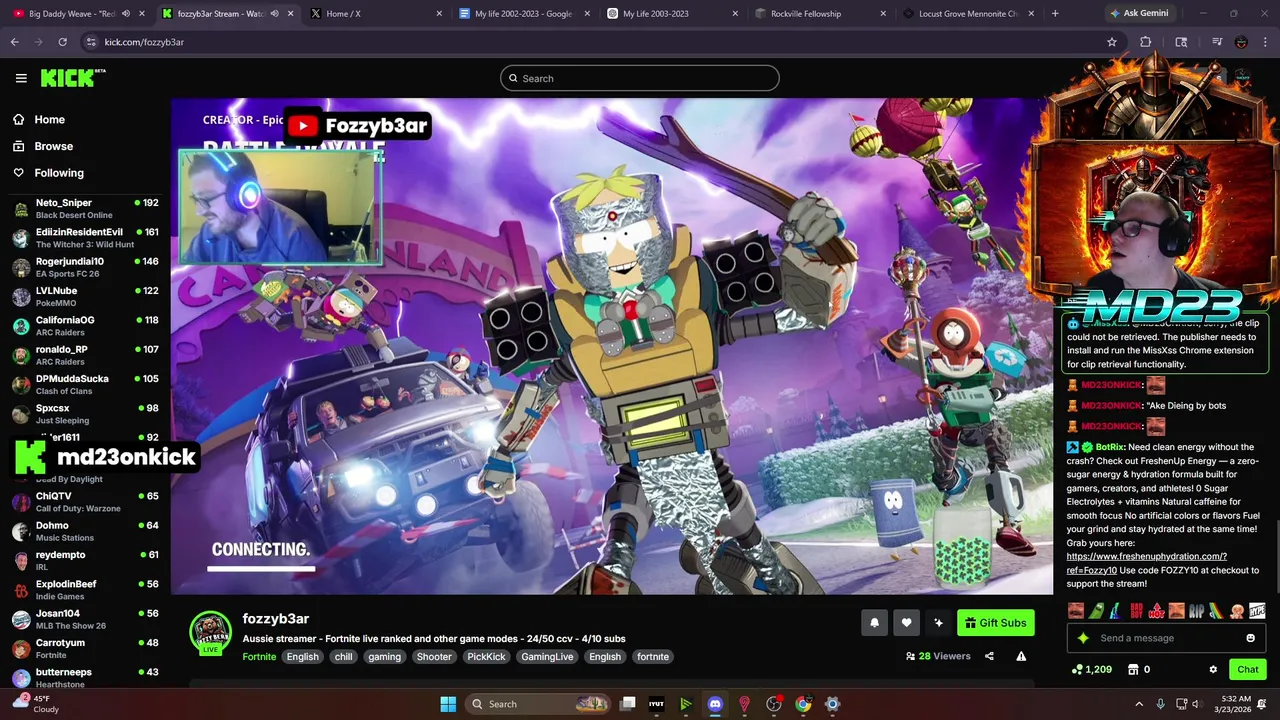Click the Shooter tag
Viewport: 1280px width, 720px height.
tap(434, 657)
